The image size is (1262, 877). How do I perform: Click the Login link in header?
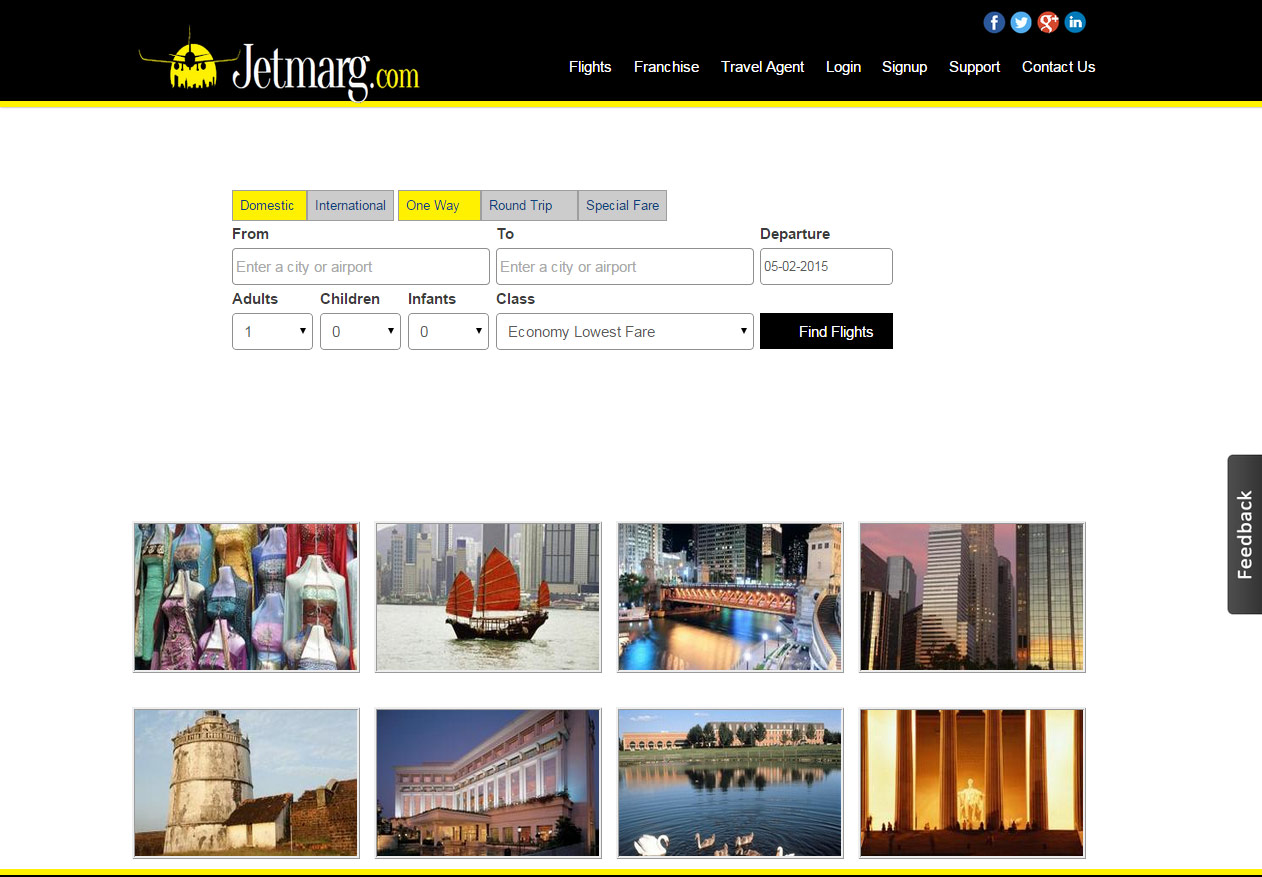click(x=843, y=67)
